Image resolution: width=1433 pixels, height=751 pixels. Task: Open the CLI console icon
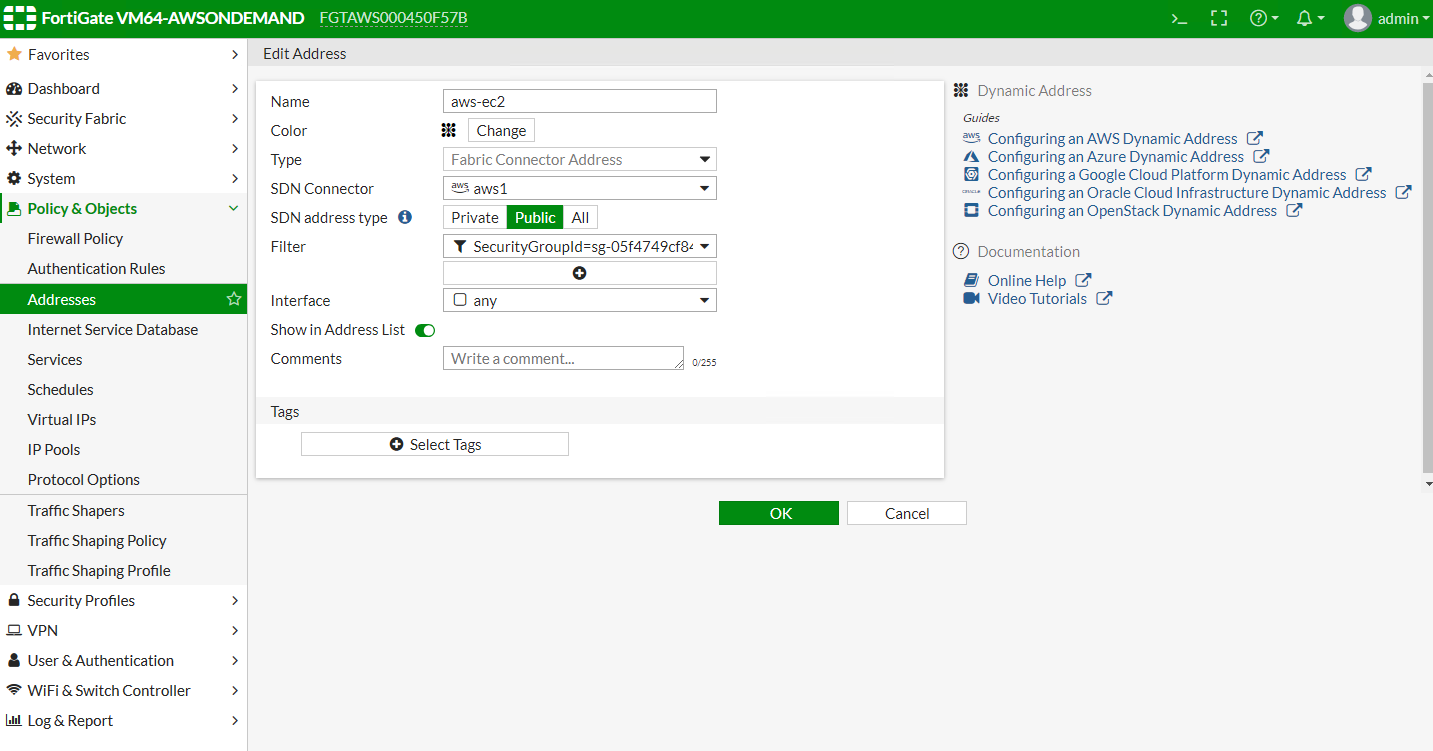pyautogui.click(x=1178, y=18)
